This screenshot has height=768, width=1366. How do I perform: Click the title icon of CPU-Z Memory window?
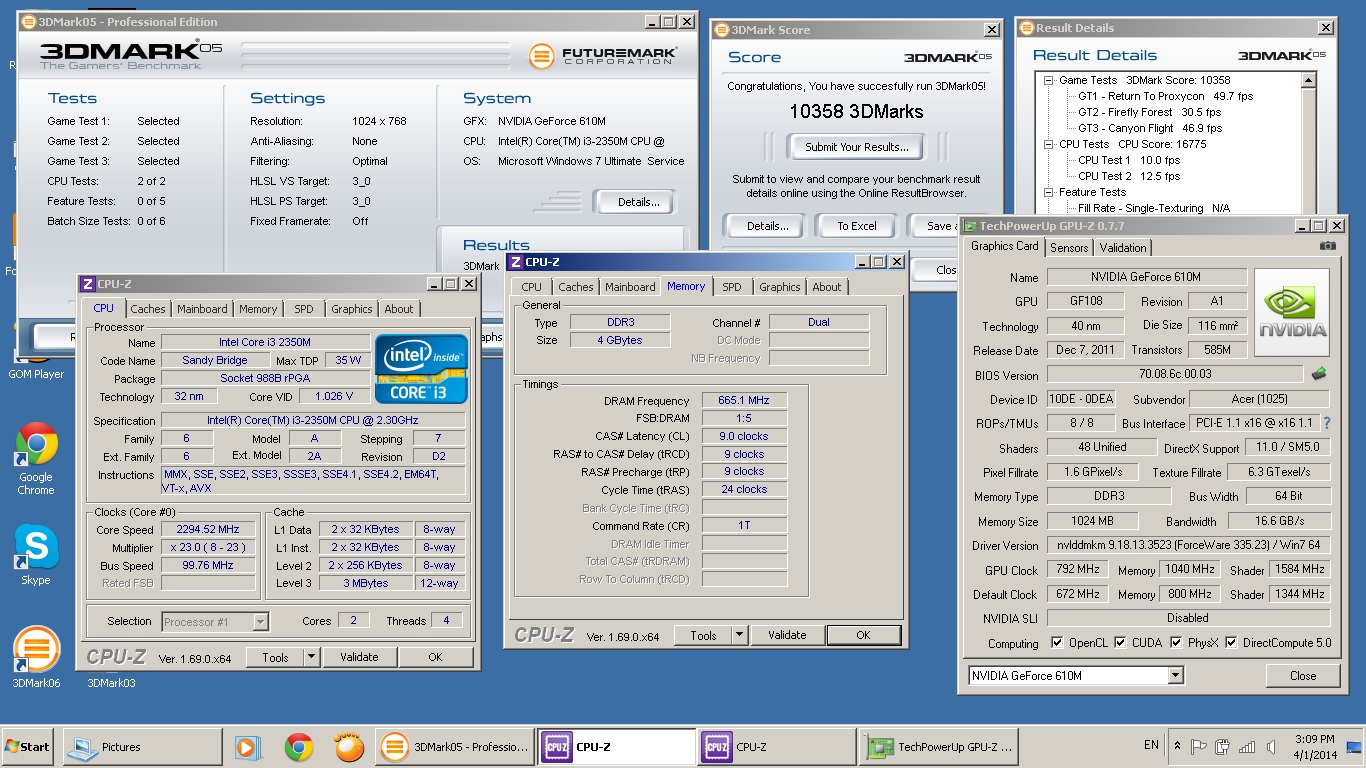(x=515, y=262)
